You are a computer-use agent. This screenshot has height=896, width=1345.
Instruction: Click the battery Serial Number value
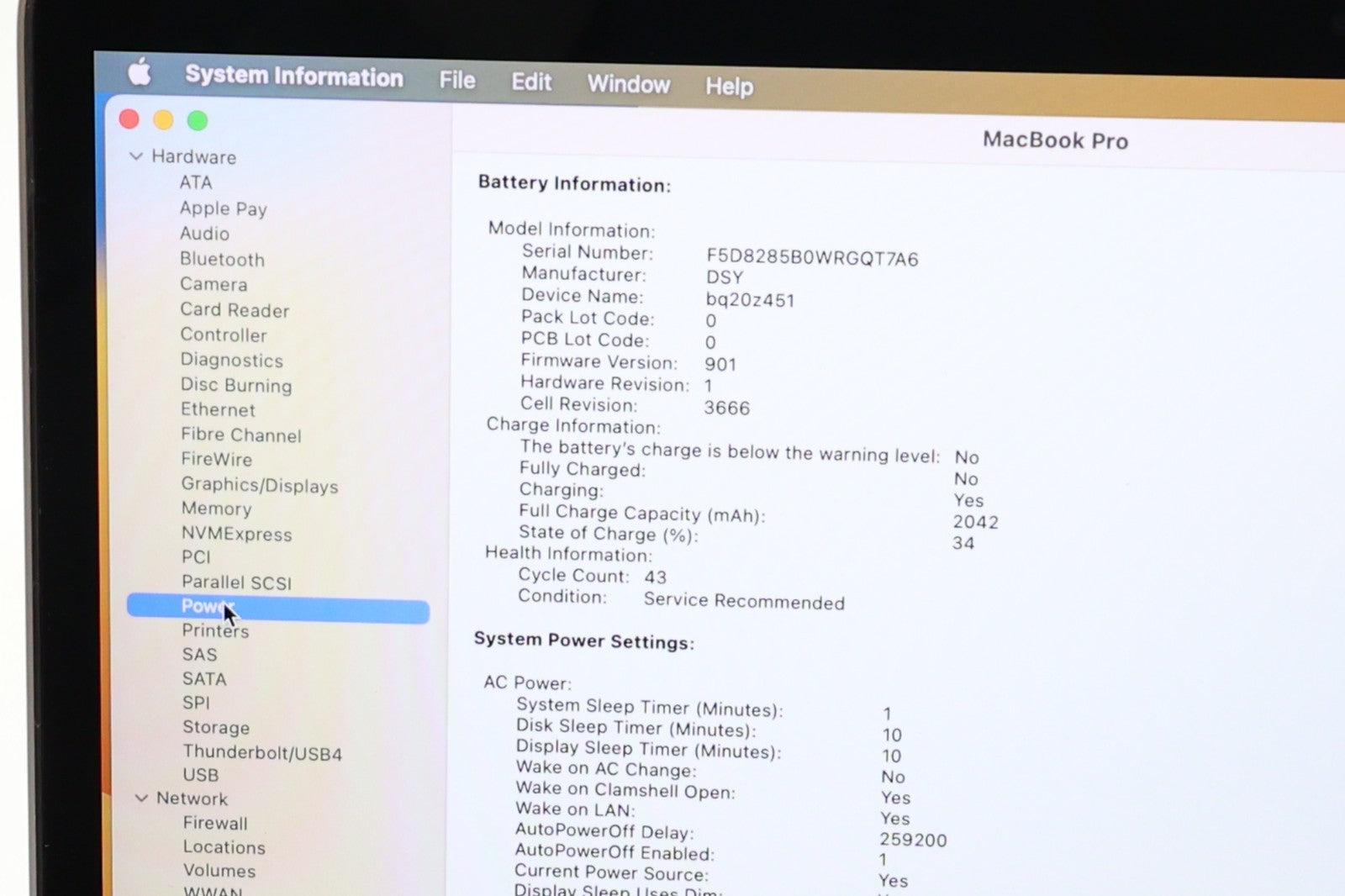(x=811, y=258)
